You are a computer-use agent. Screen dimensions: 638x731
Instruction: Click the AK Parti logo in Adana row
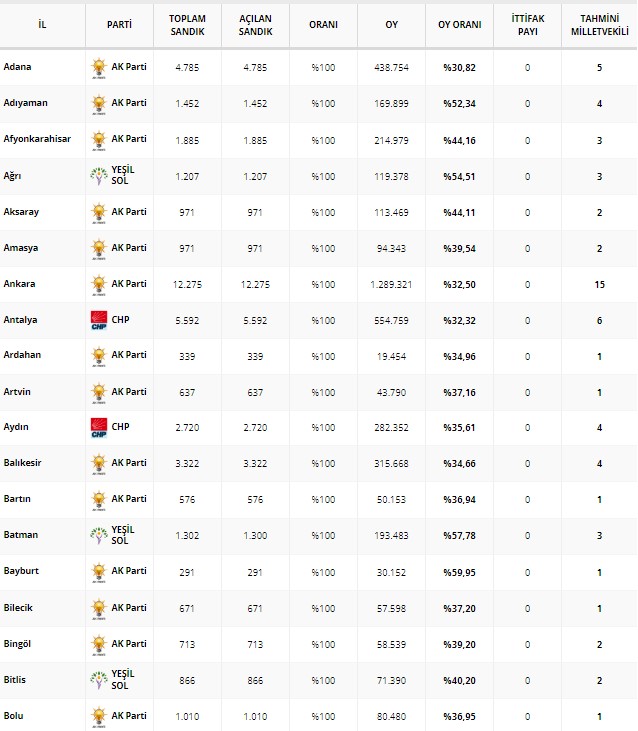[x=99, y=68]
